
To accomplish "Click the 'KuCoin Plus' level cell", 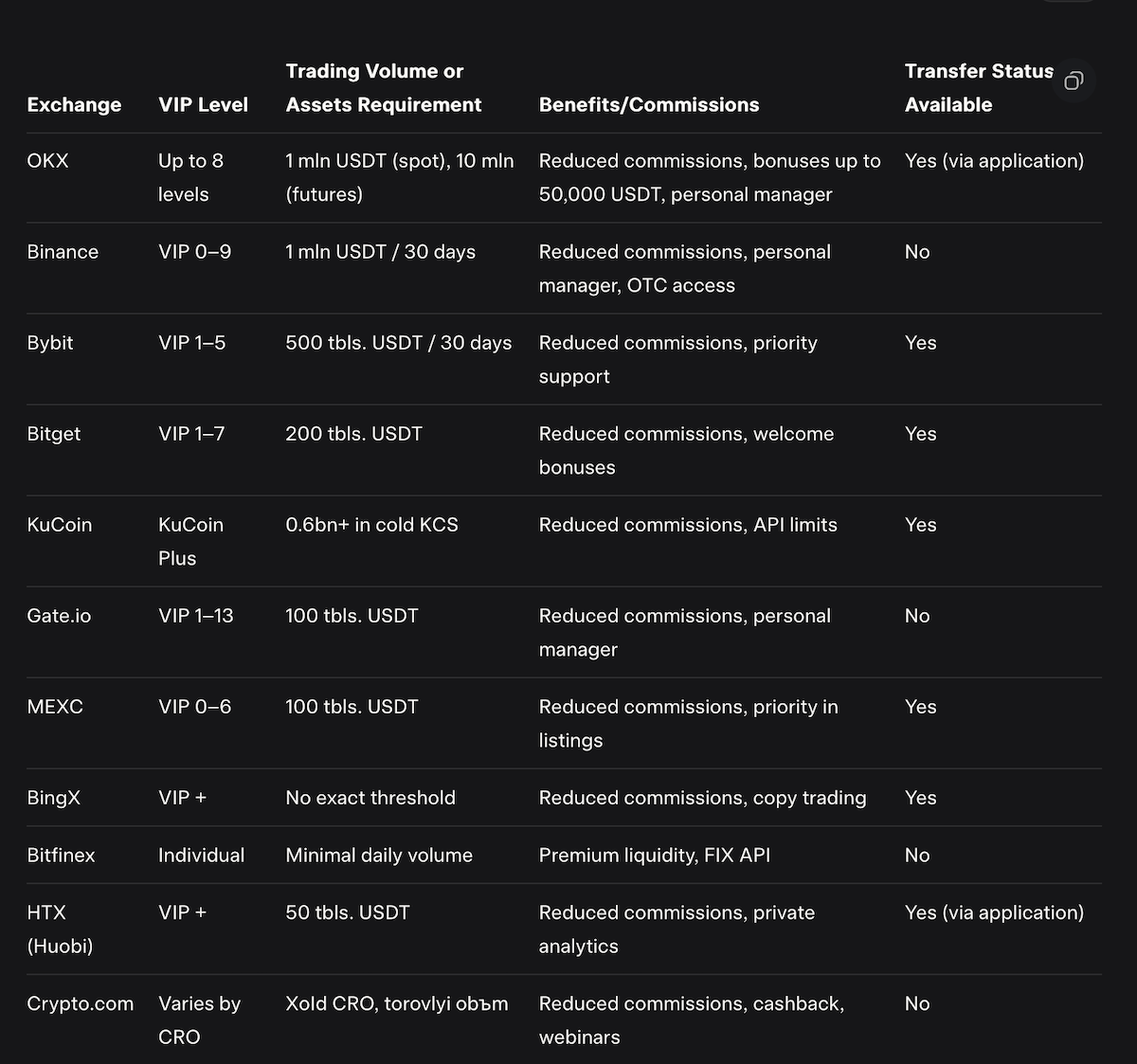I will click(190, 542).
